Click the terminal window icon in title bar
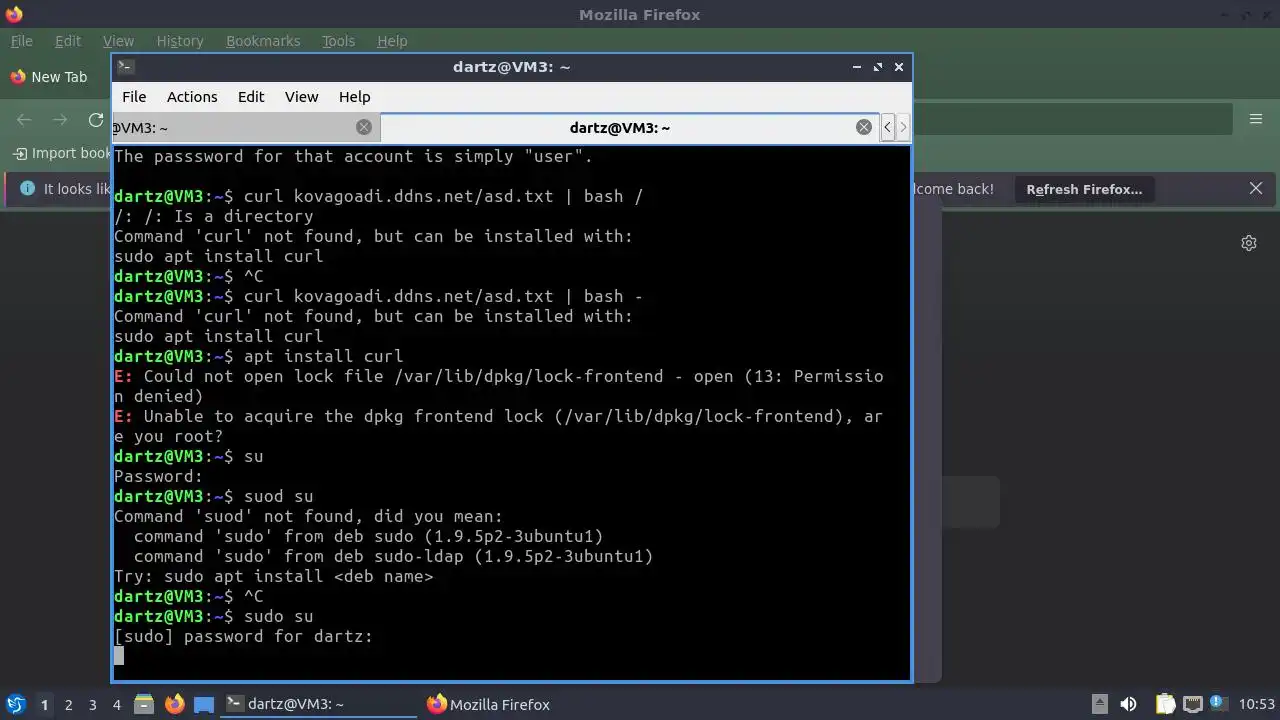Image resolution: width=1280 pixels, height=720 pixels. tap(125, 67)
